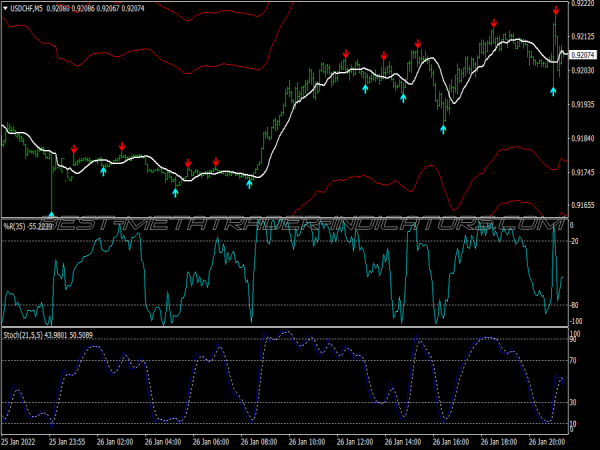Click the 90 level on Stochastic scale
This screenshot has height=450, width=600.
pos(574,341)
